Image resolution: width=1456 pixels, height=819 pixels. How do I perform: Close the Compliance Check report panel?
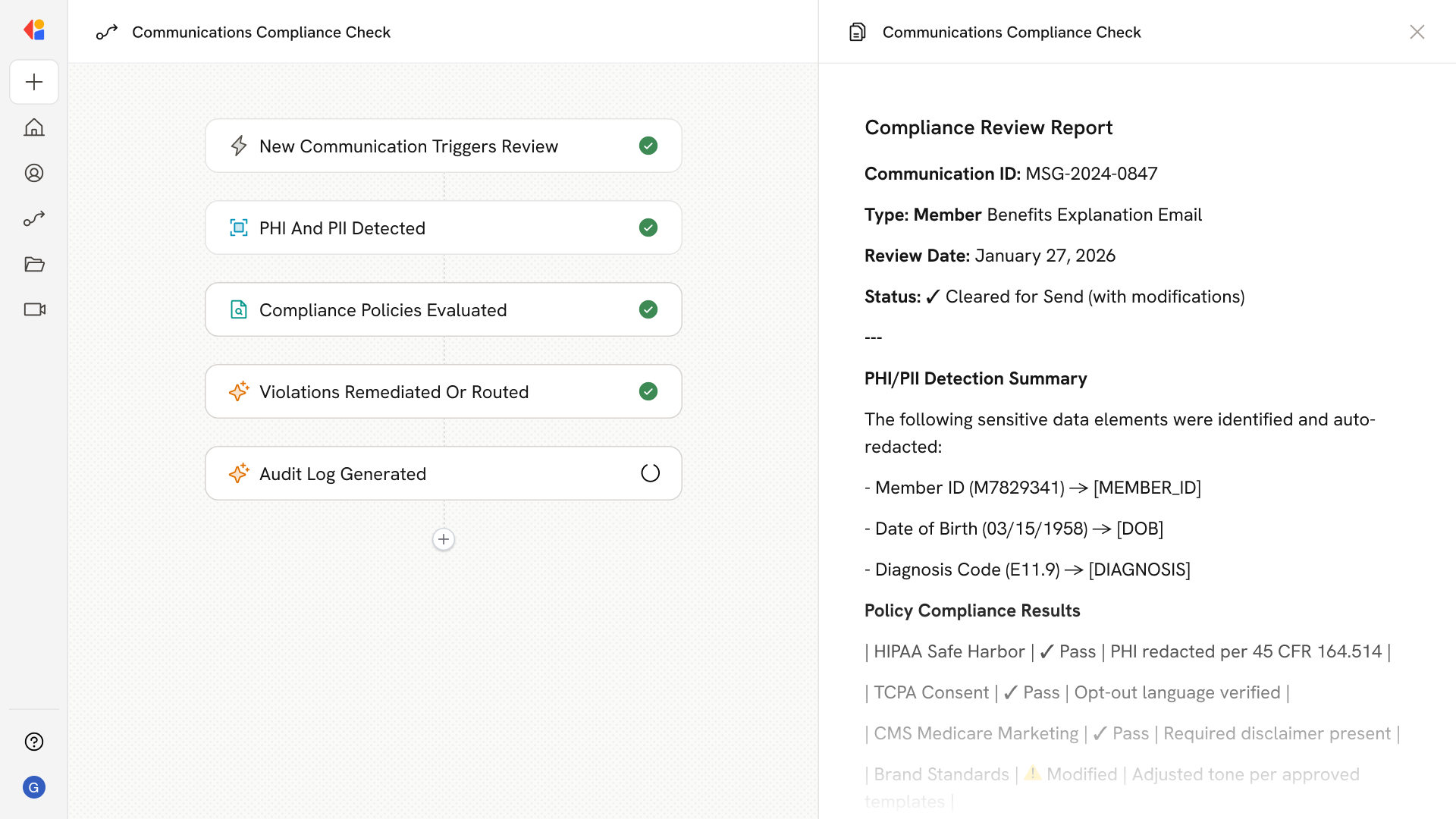(1417, 32)
